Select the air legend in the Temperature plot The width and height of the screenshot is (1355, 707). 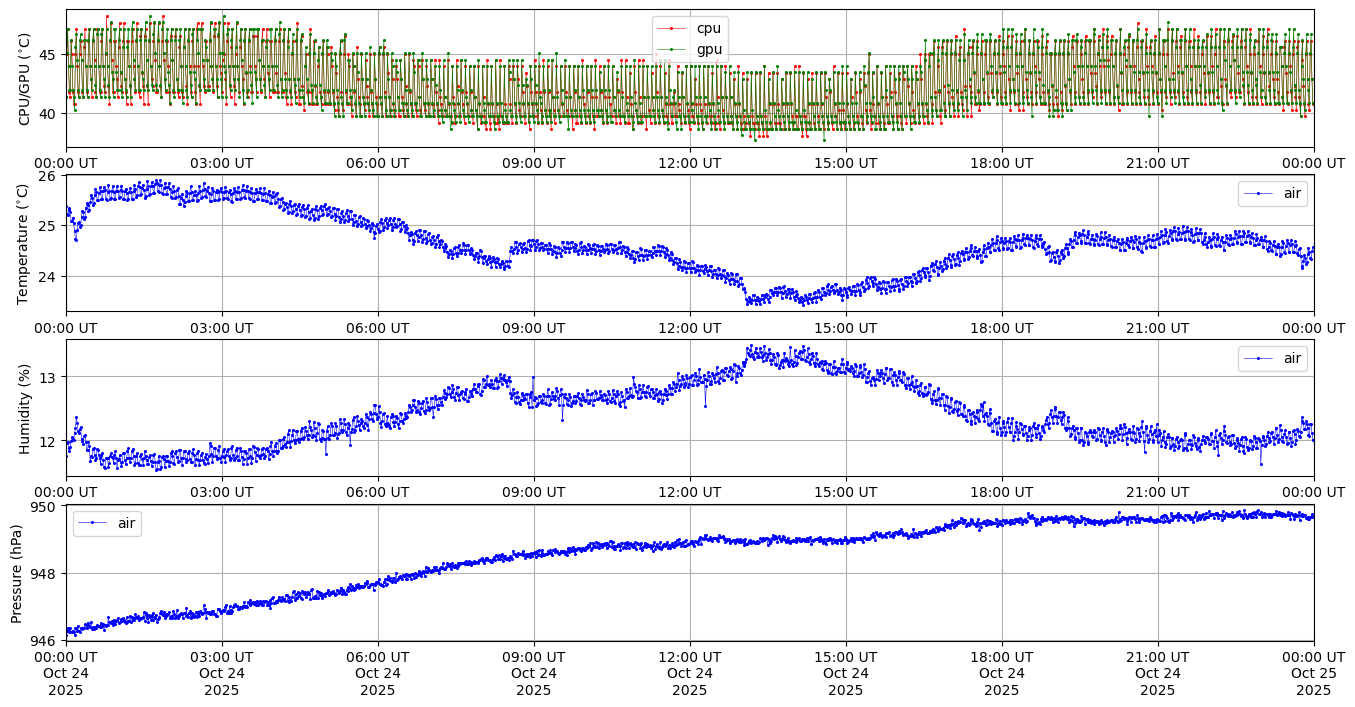(x=1273, y=194)
